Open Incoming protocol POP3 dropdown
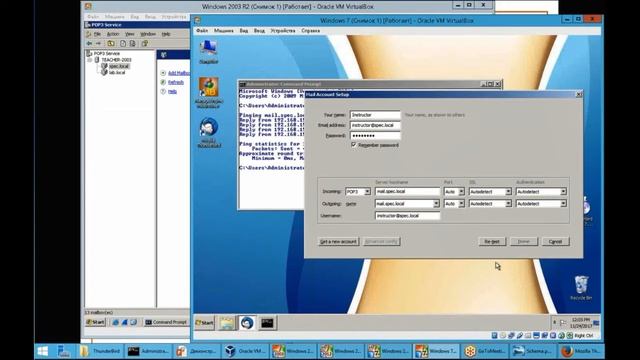The image size is (640, 360). point(358,191)
